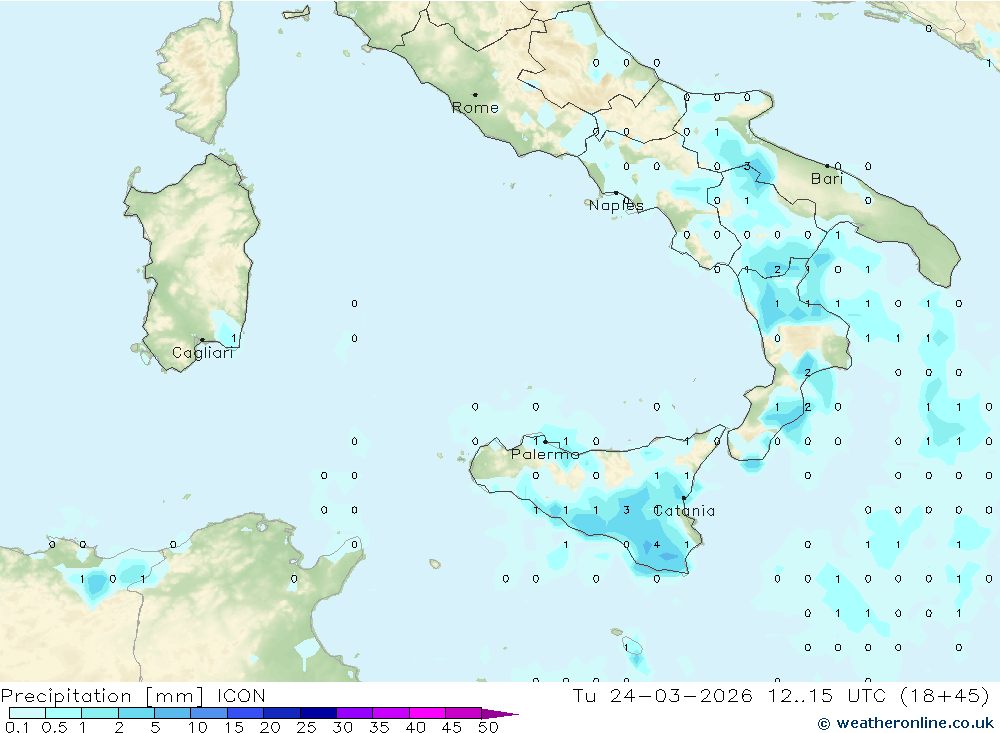The width and height of the screenshot is (1000, 733).
Task: Click the black dot marking Catania
Action: pyautogui.click(x=684, y=498)
